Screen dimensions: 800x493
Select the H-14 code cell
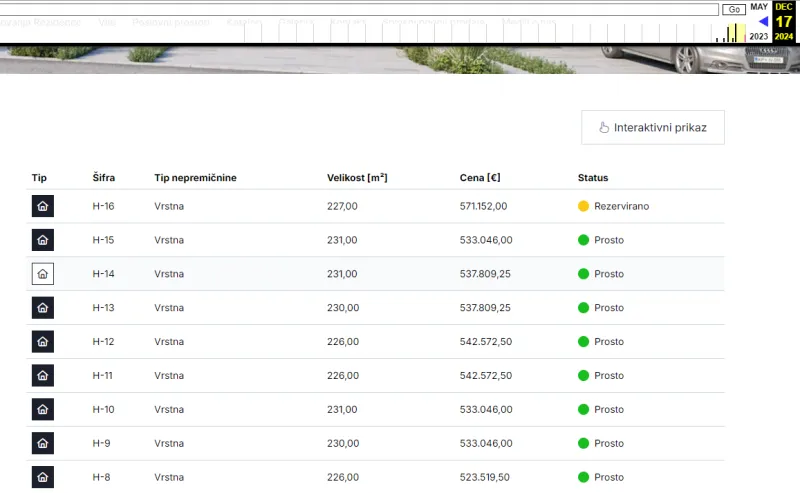(x=103, y=274)
